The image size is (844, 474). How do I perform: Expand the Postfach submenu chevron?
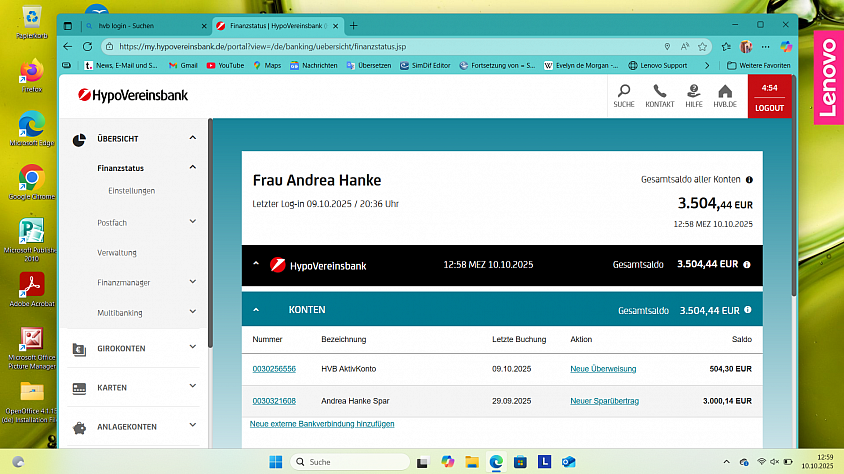pos(193,222)
